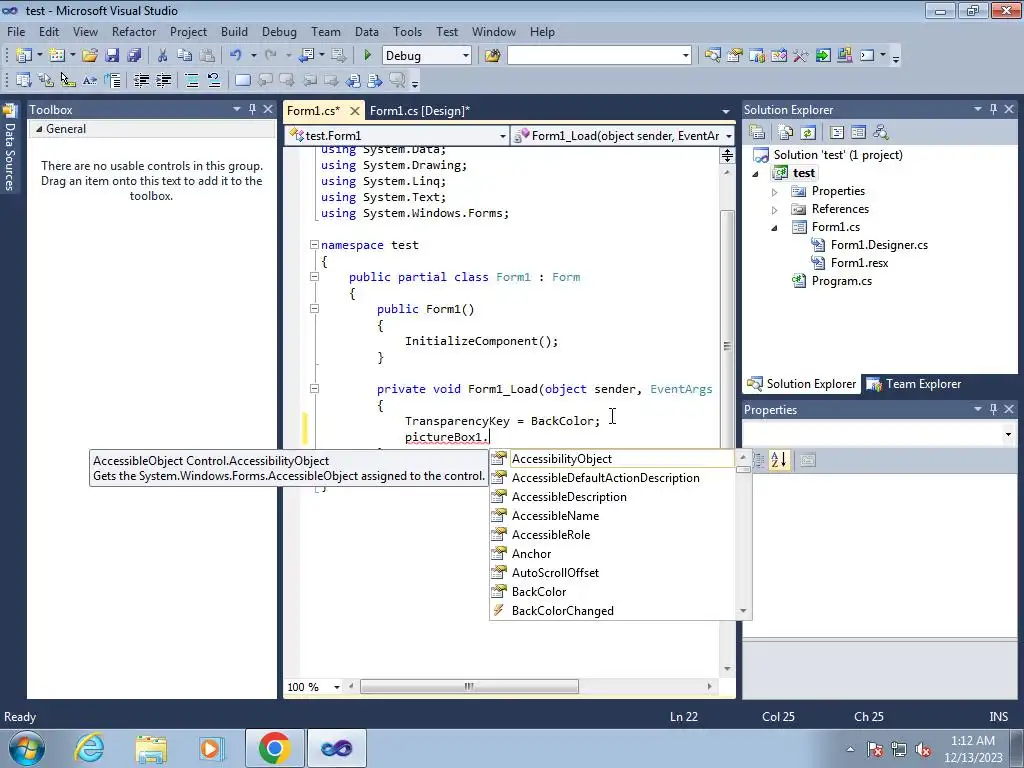Open the Debug menu
Screen dimensions: 1024x768
point(279,31)
